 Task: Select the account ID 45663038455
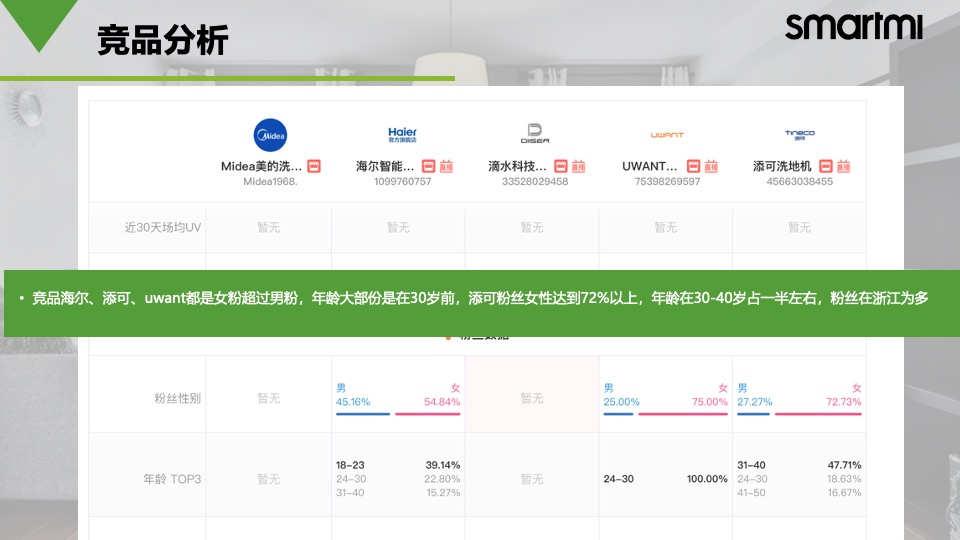(800, 181)
